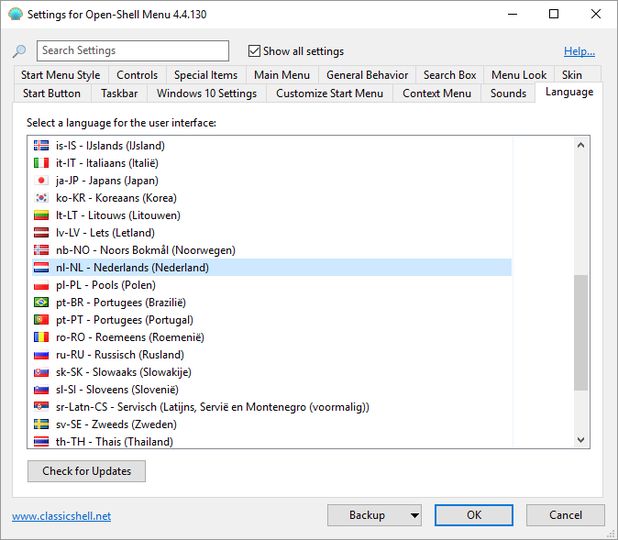The width and height of the screenshot is (618, 540).
Task: Select 'nb-NO - Noors Bokmål (Noorwegen)' row
Action: tap(272, 250)
